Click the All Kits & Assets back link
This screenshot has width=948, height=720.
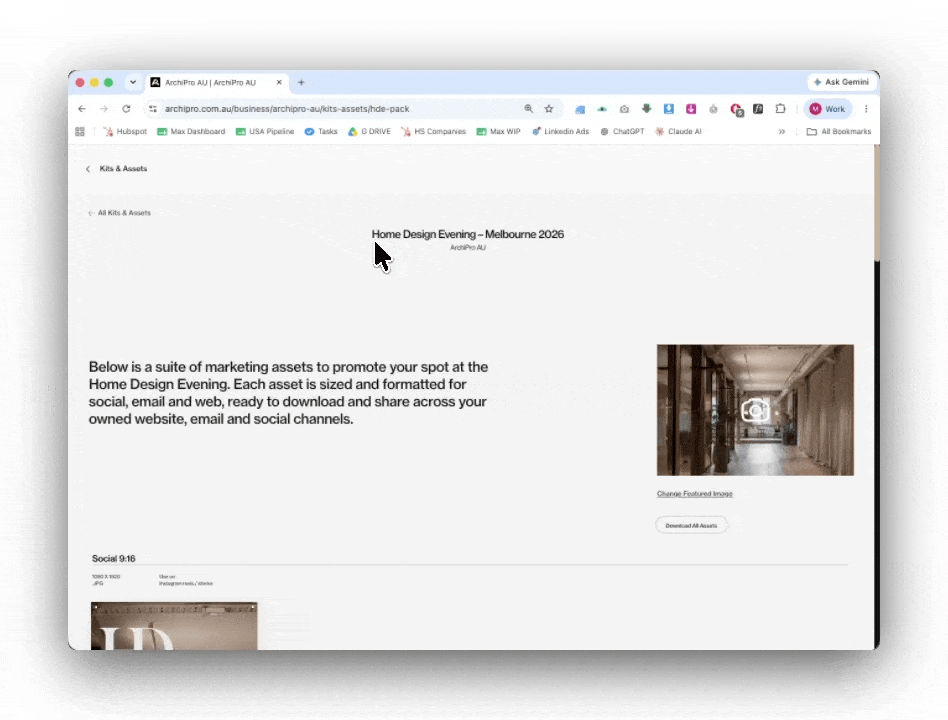(120, 213)
